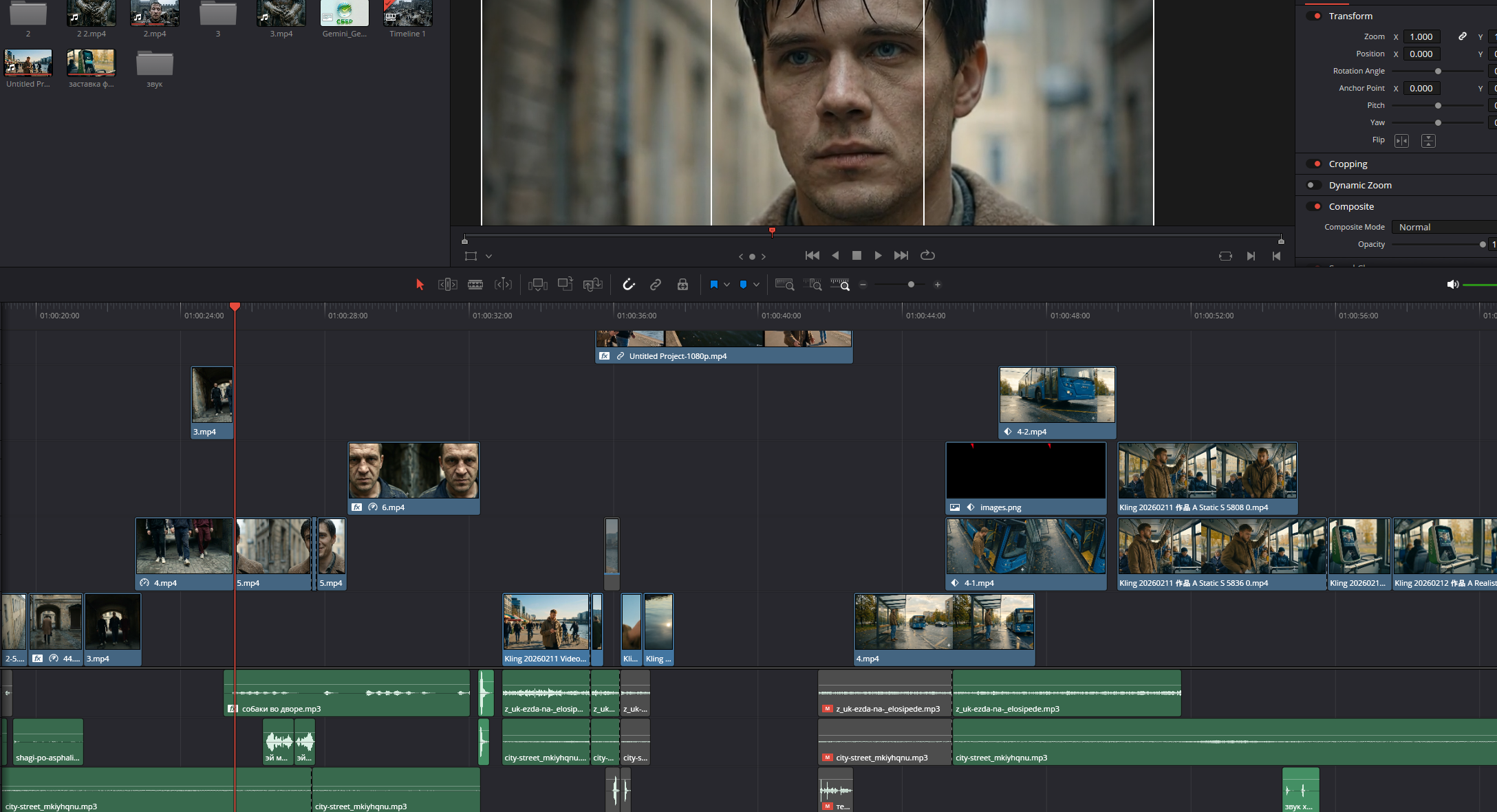Image resolution: width=1497 pixels, height=812 pixels.
Task: Enable the Dynamic Zoom toggle
Action: click(1314, 185)
